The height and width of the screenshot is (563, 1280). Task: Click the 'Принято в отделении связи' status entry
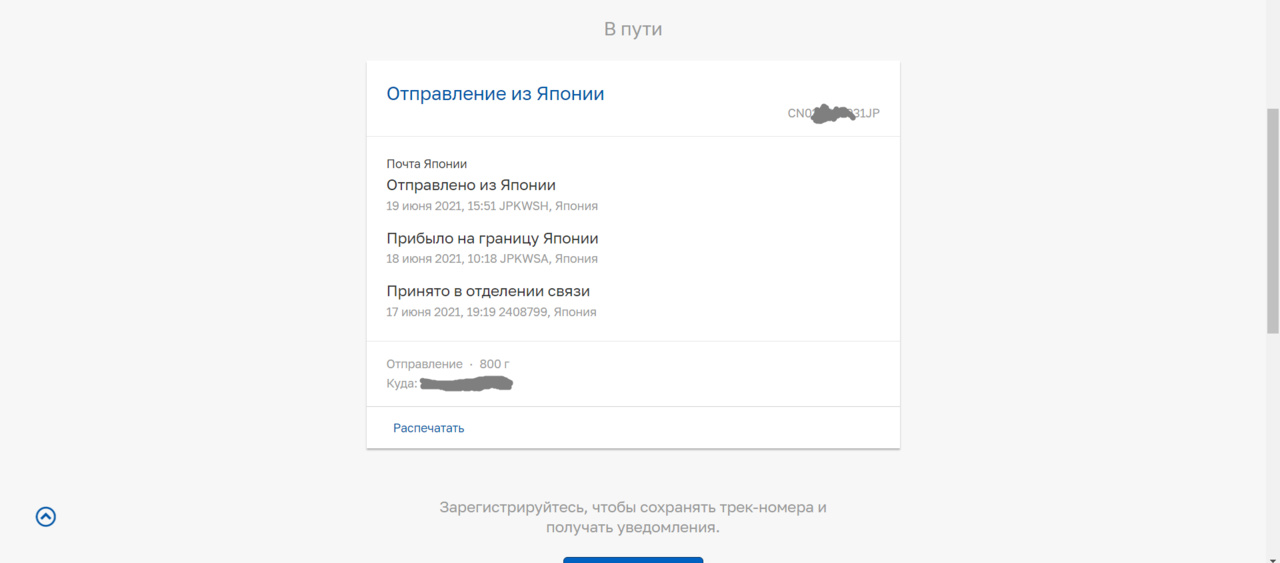pyautogui.click(x=488, y=291)
